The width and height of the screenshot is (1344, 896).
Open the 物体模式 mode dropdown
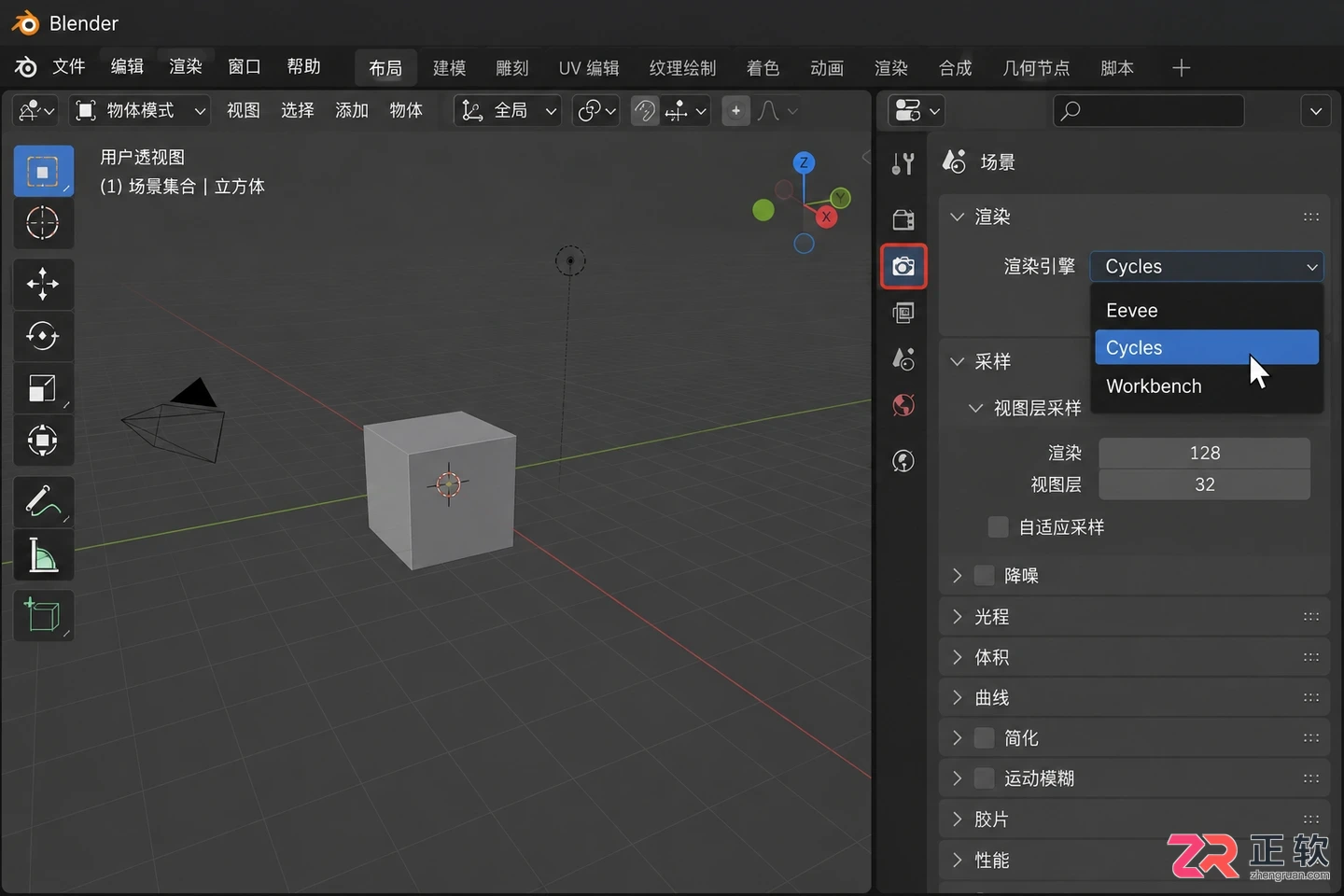point(139,111)
